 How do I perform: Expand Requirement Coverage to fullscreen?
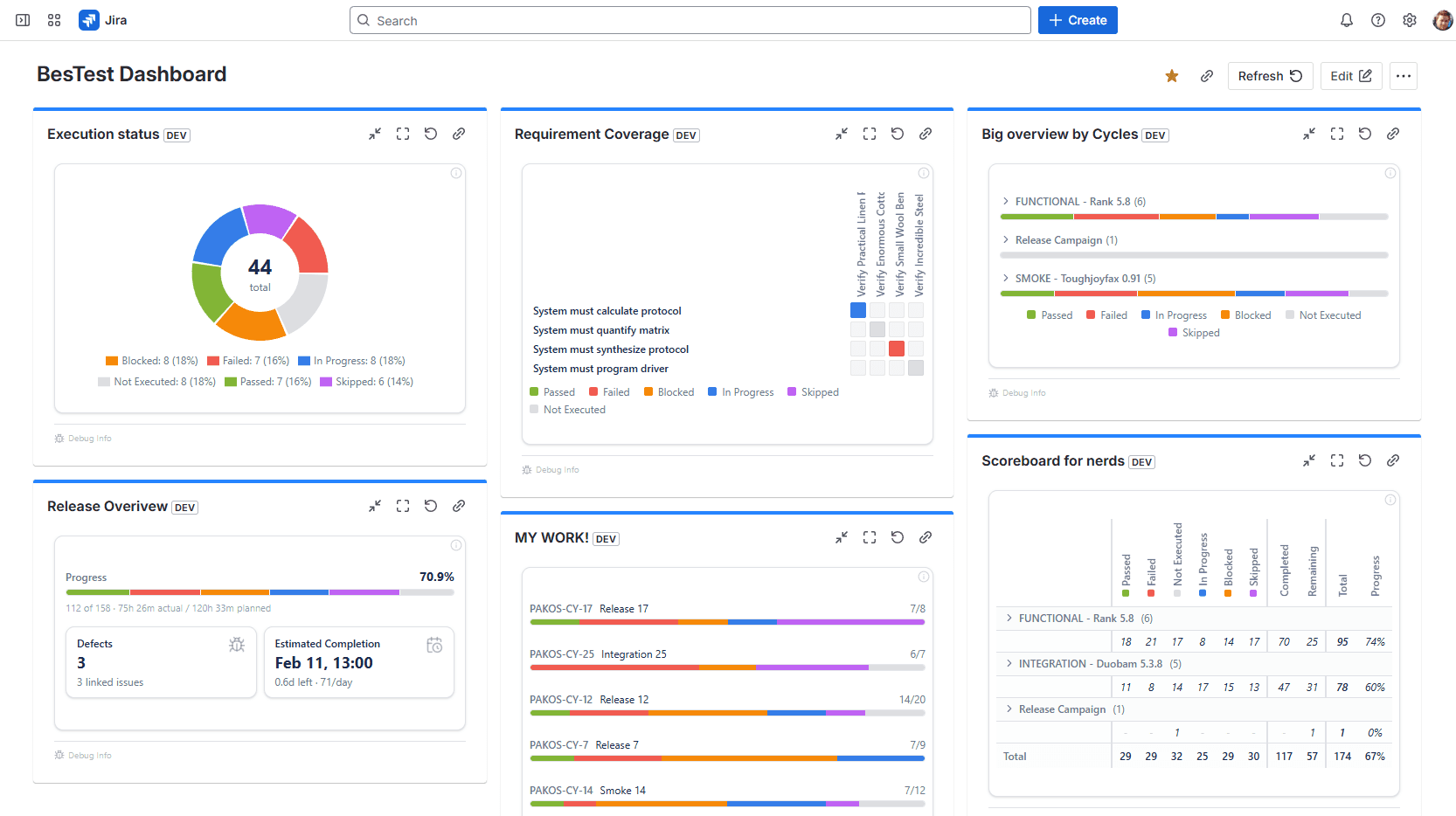click(x=869, y=133)
